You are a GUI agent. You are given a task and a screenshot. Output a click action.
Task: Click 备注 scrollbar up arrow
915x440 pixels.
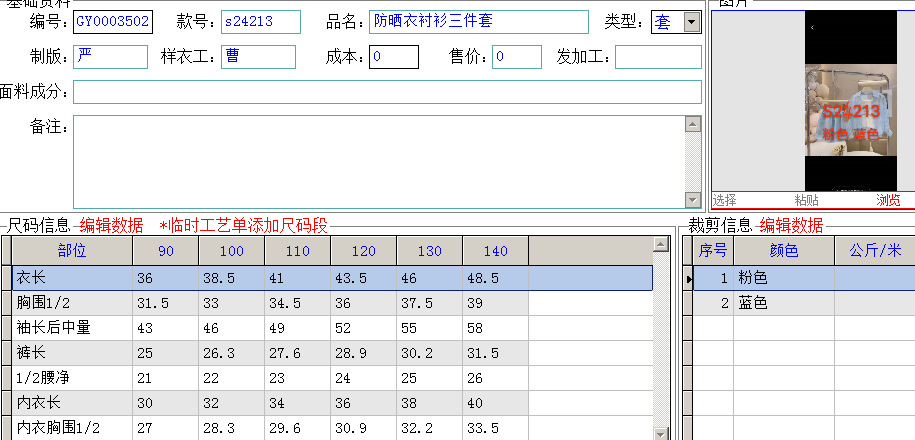[693, 124]
